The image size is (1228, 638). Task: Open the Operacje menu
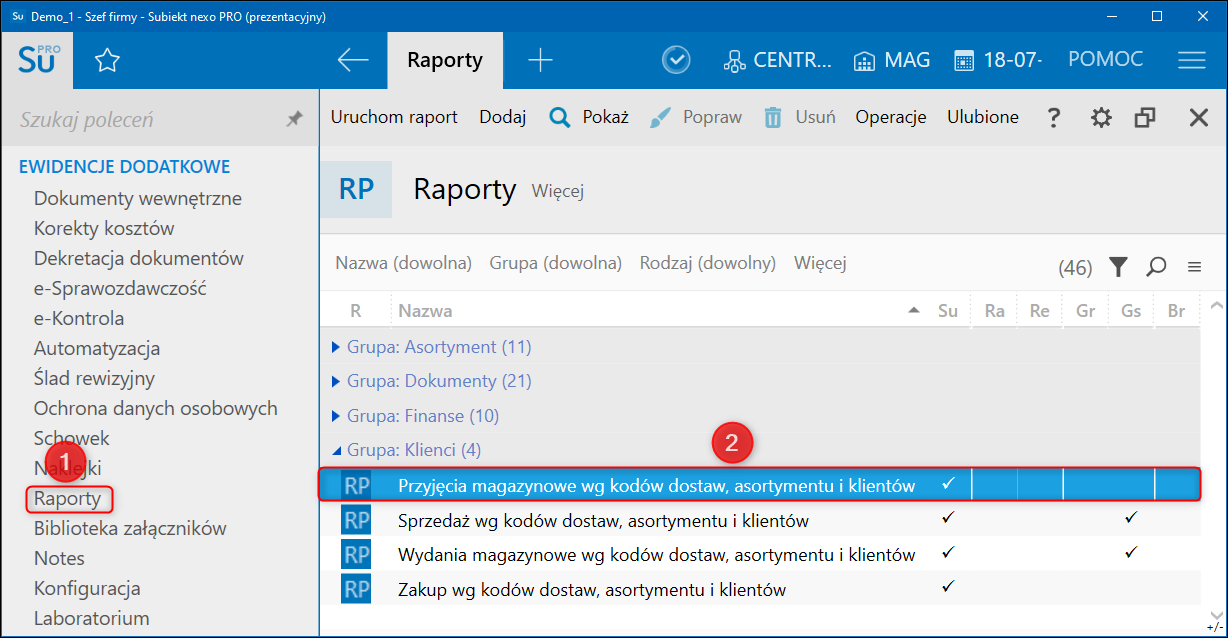pos(891,117)
